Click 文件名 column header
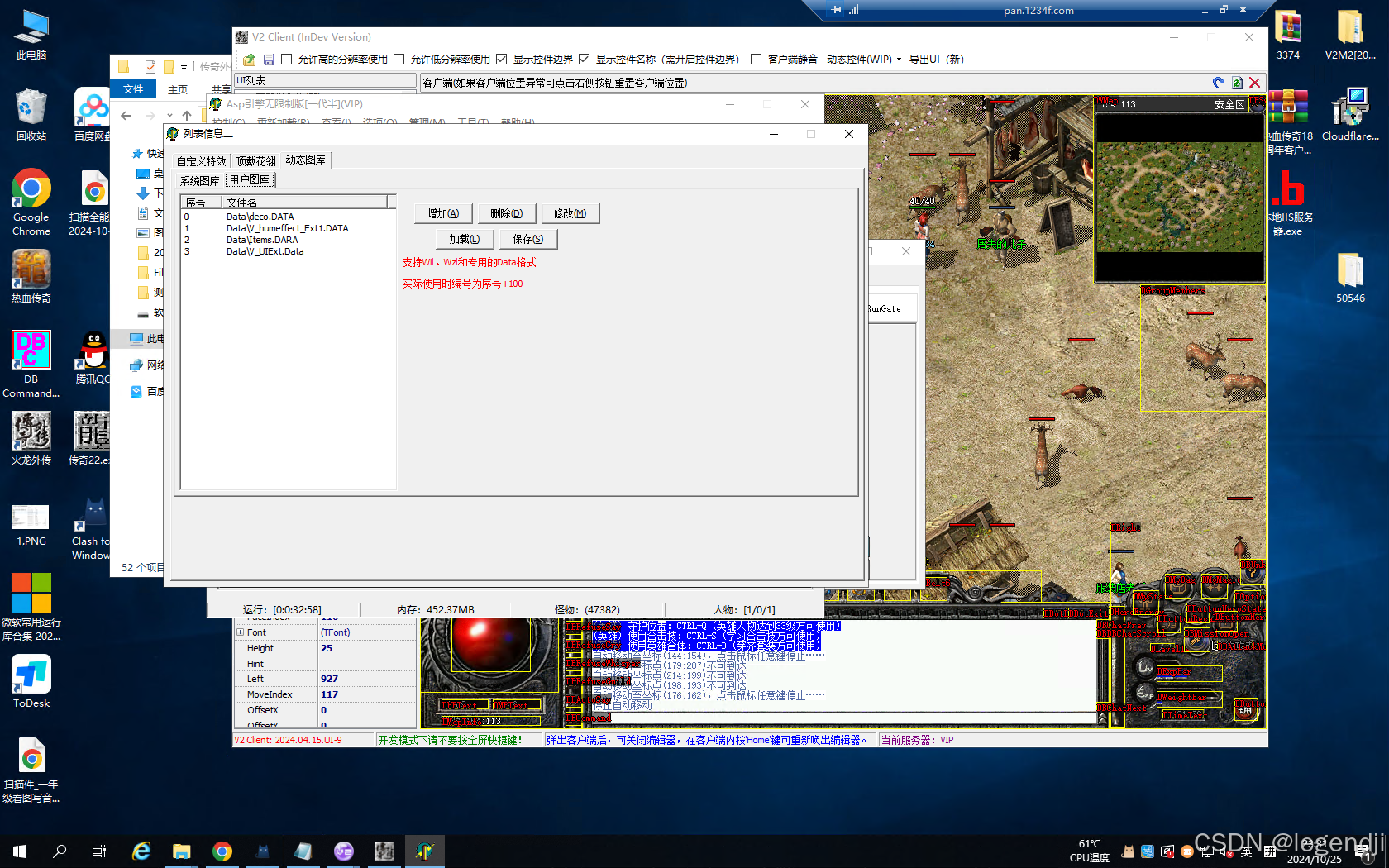The height and width of the screenshot is (868, 1389). click(x=305, y=202)
